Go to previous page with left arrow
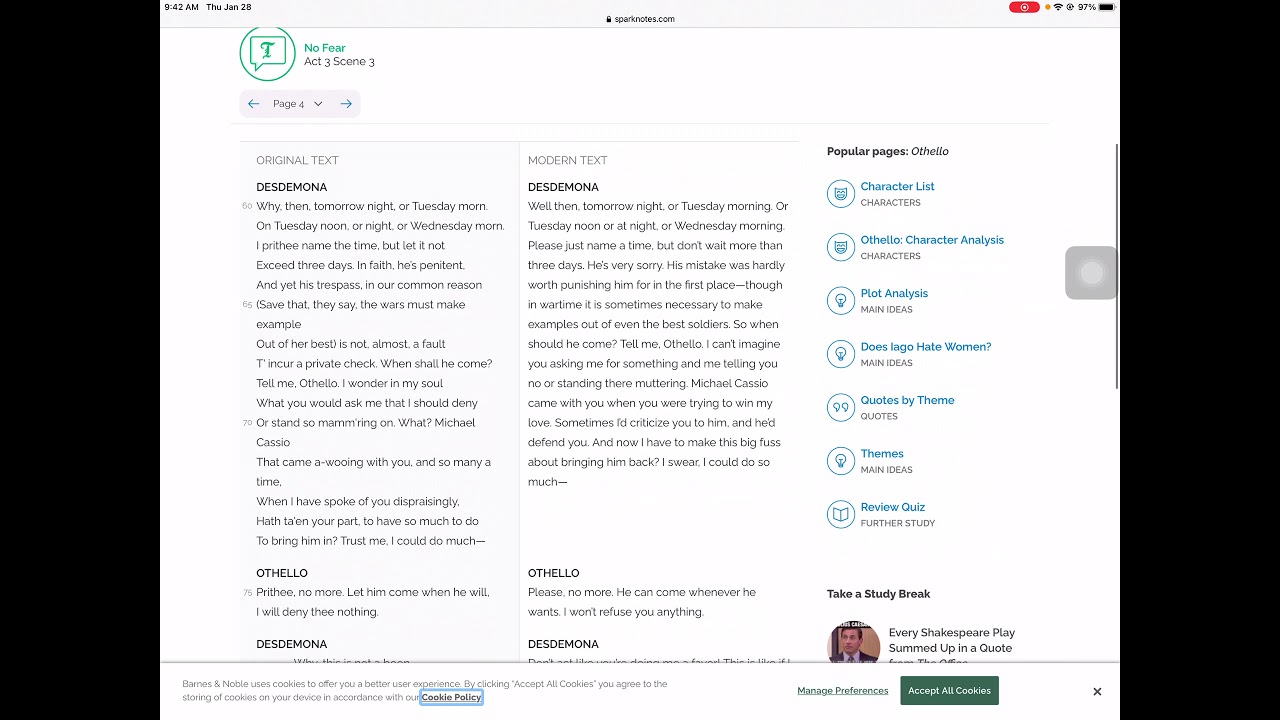 [x=254, y=104]
